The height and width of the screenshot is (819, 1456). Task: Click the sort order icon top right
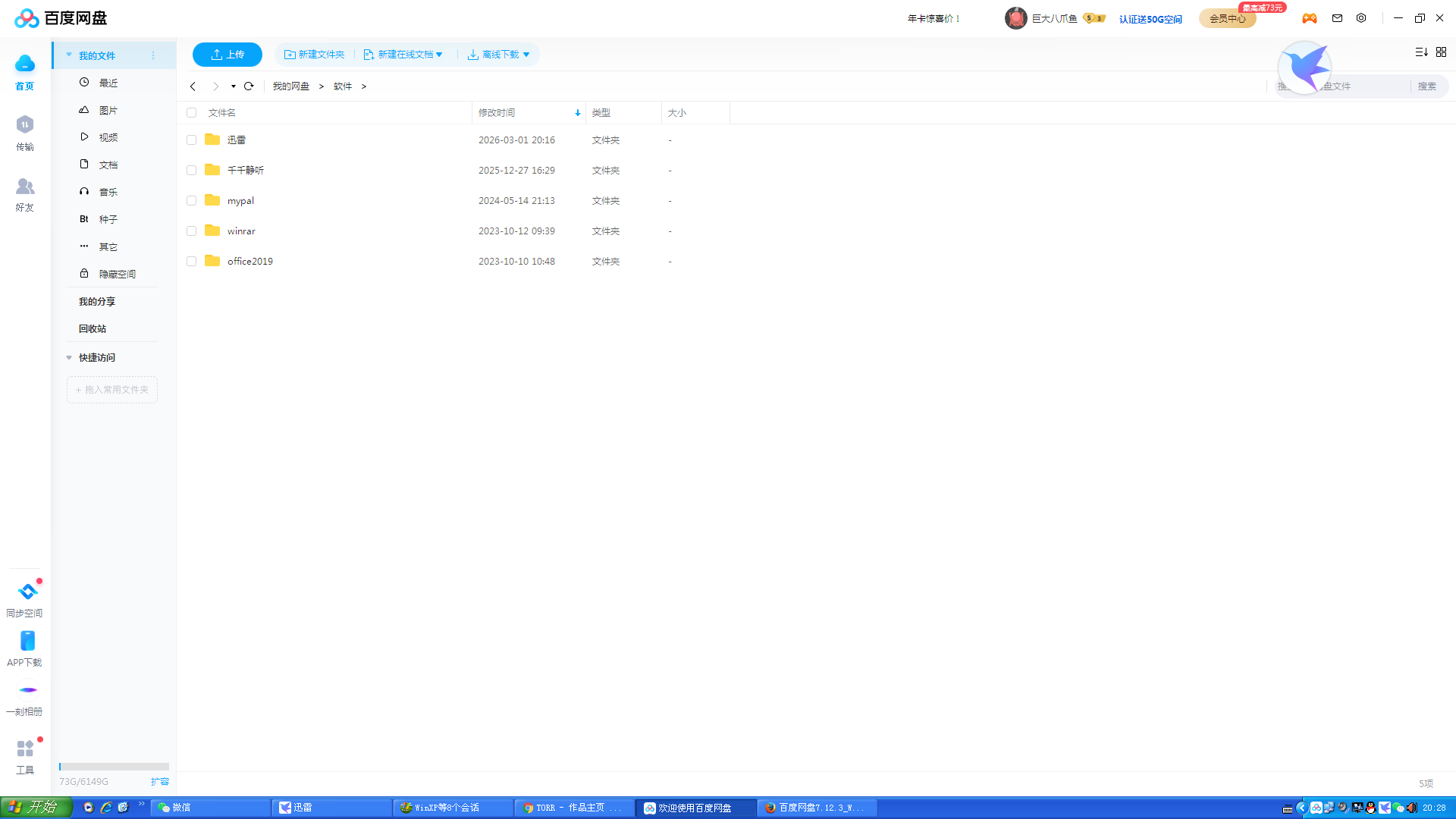(x=1421, y=52)
